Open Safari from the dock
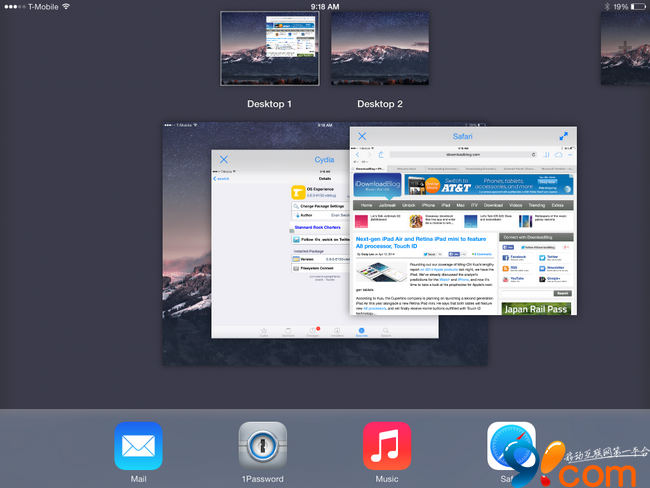Screen dimensions: 650x488 pyautogui.click(x=510, y=446)
